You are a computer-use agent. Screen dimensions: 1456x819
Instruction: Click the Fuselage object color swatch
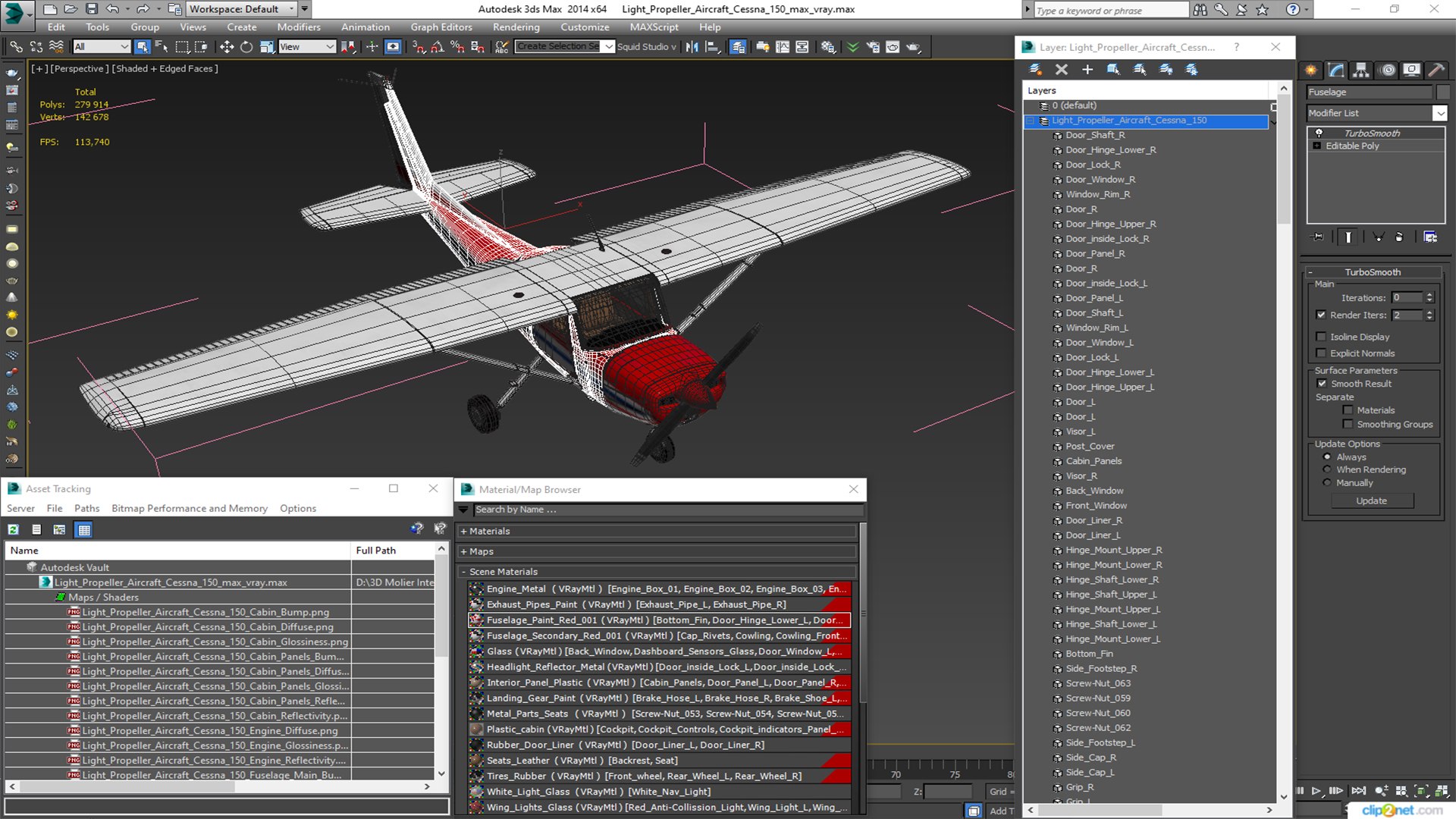pyautogui.click(x=1442, y=93)
